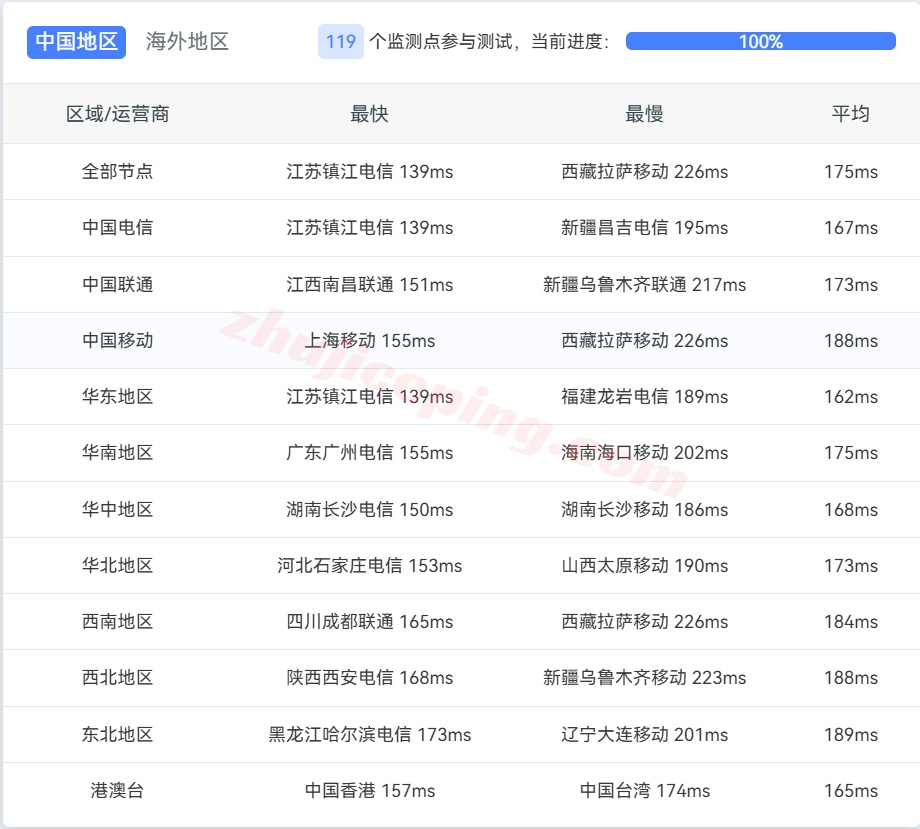Select 黑龙江哈尔滨电信 173ms cell

[x=369, y=735]
